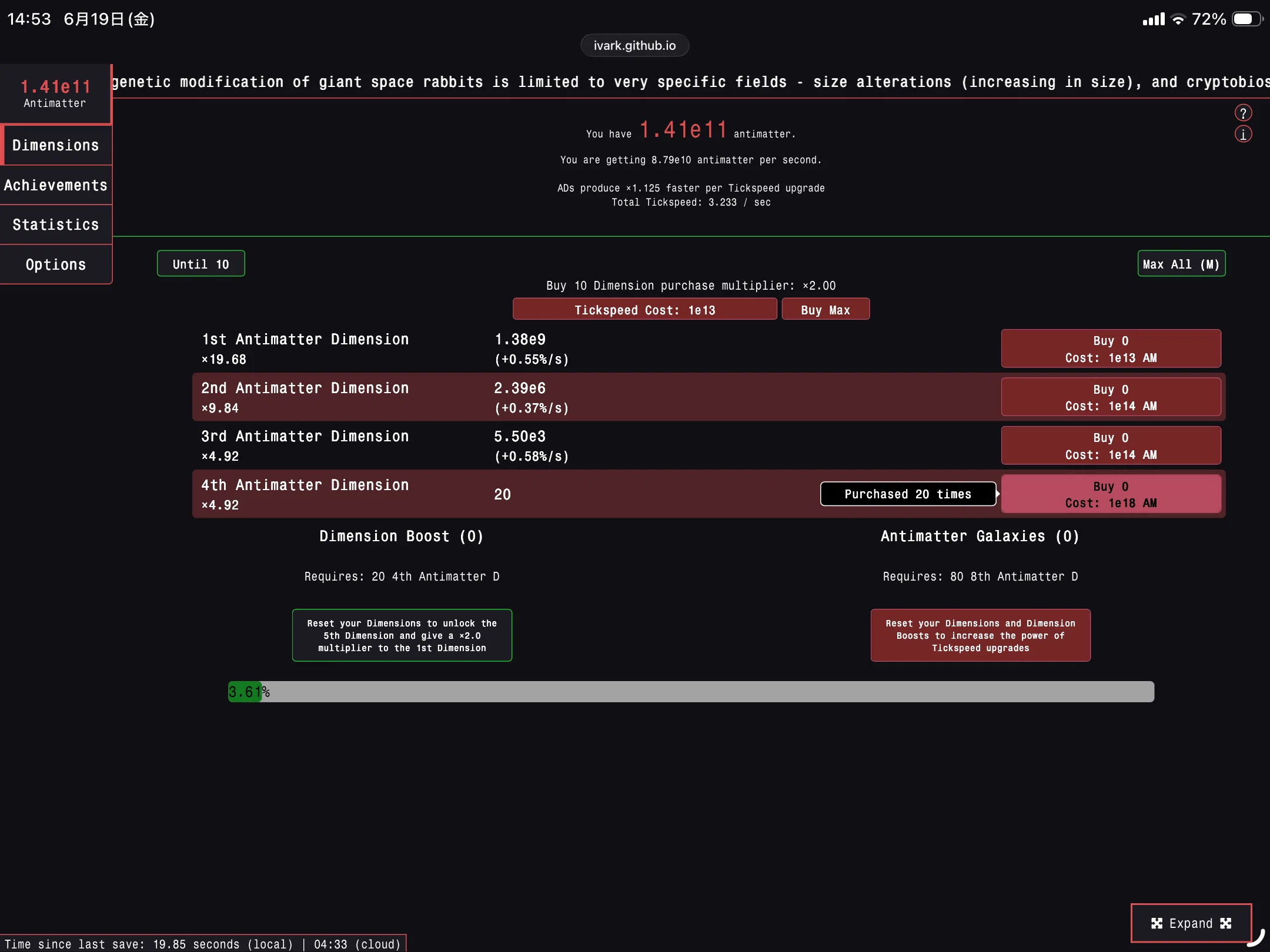
Task: Click the Dimension Boost (0) heading
Action: (x=402, y=537)
